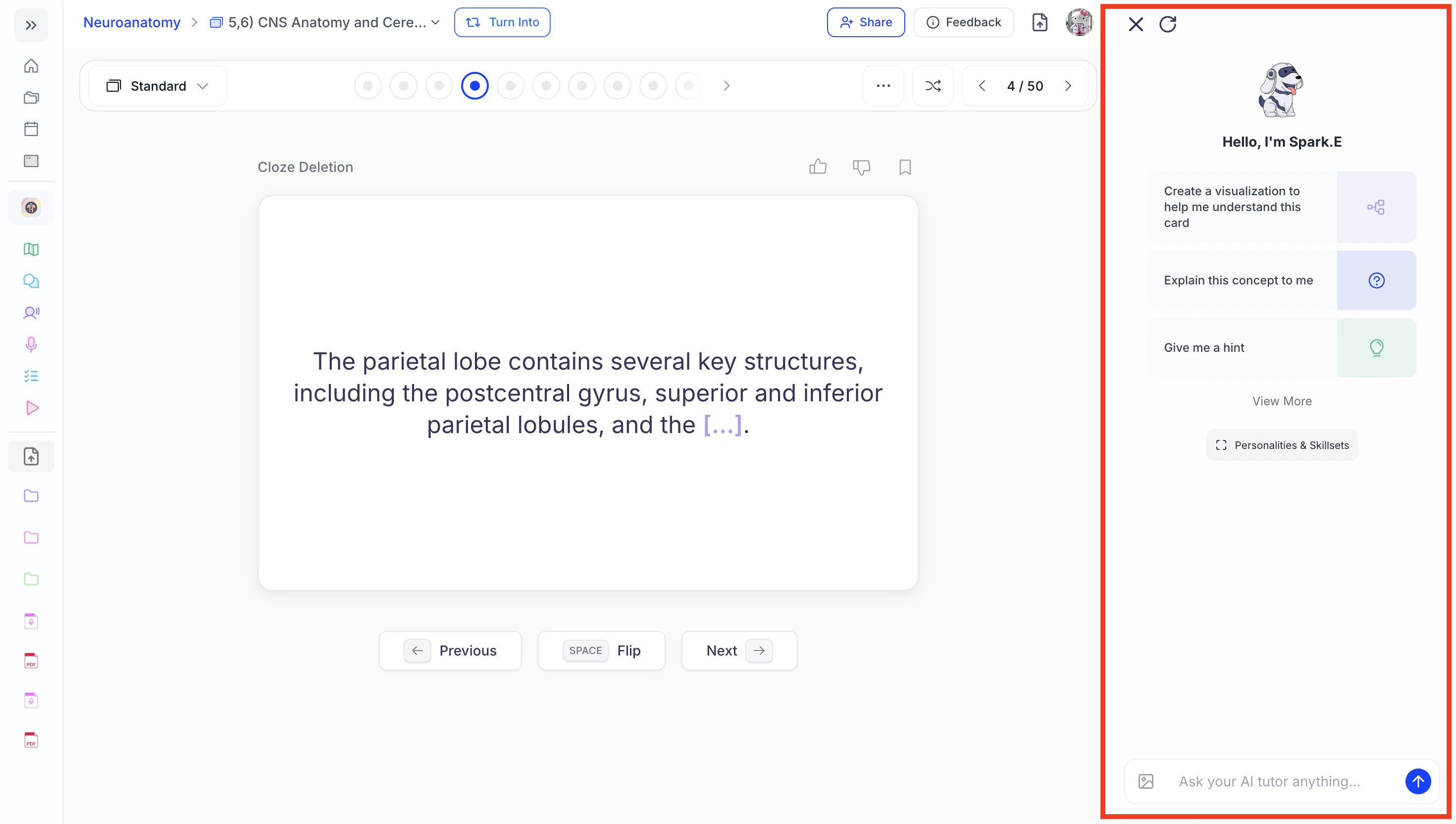Click the image upload icon in chat
The image size is (1456, 824).
[1145, 781]
